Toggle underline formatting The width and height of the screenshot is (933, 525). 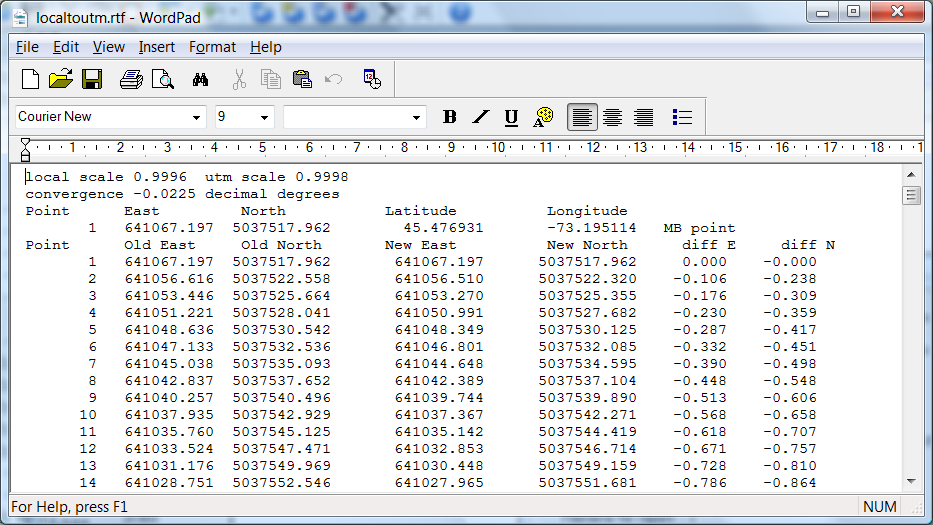[x=511, y=117]
